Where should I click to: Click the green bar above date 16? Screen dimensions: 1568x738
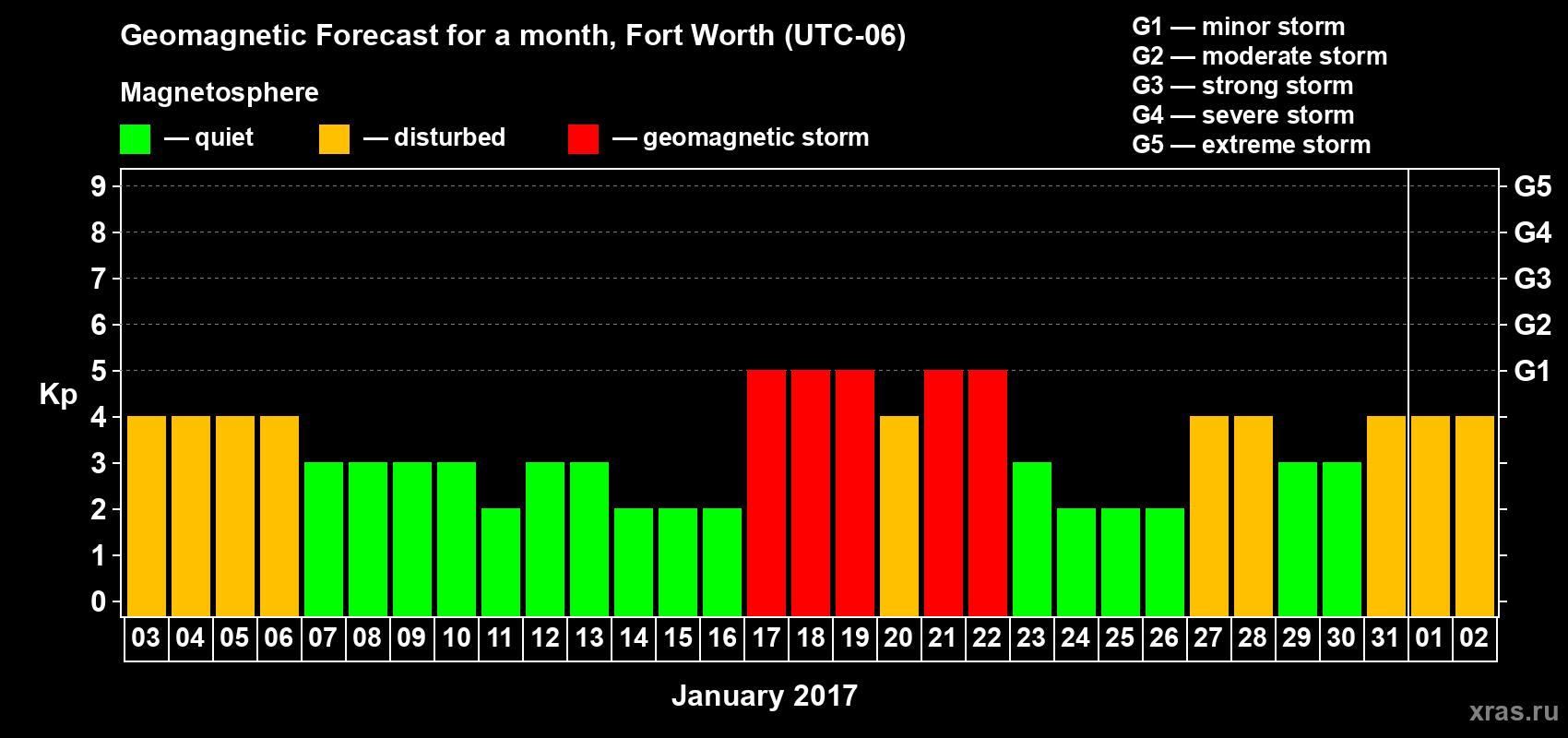tap(722, 563)
